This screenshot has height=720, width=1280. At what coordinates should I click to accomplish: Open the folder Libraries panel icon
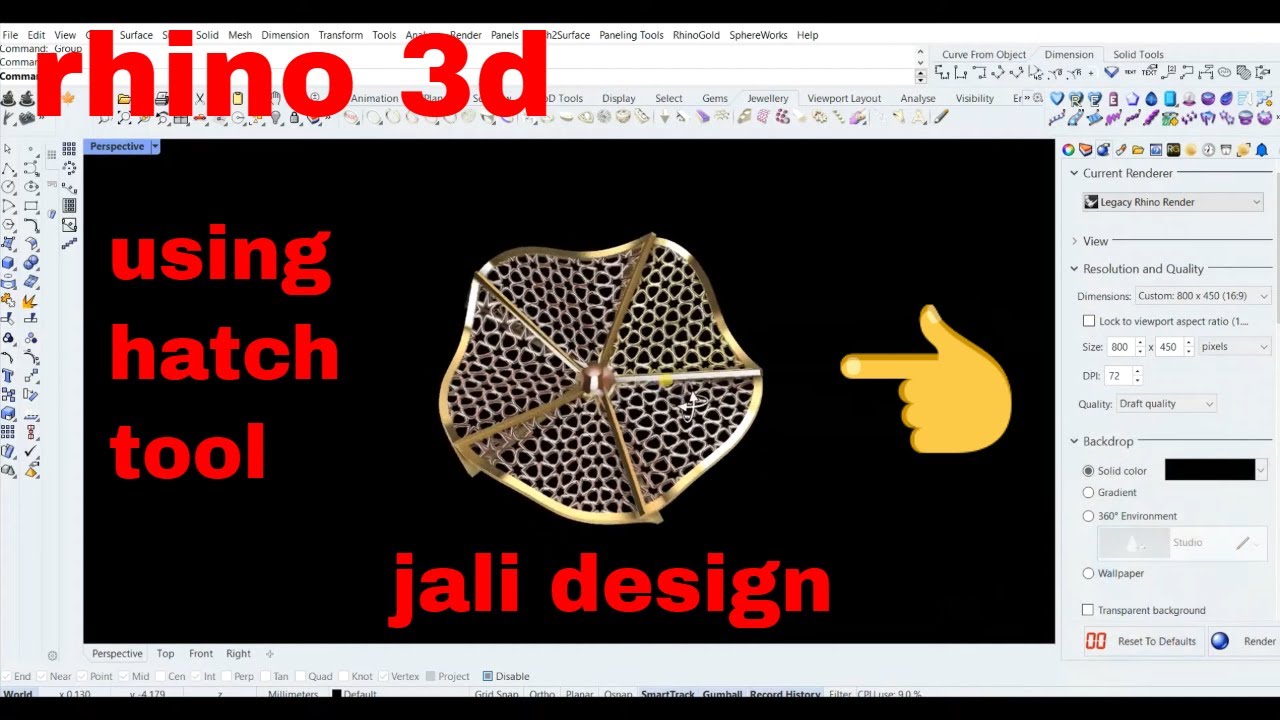[1138, 150]
